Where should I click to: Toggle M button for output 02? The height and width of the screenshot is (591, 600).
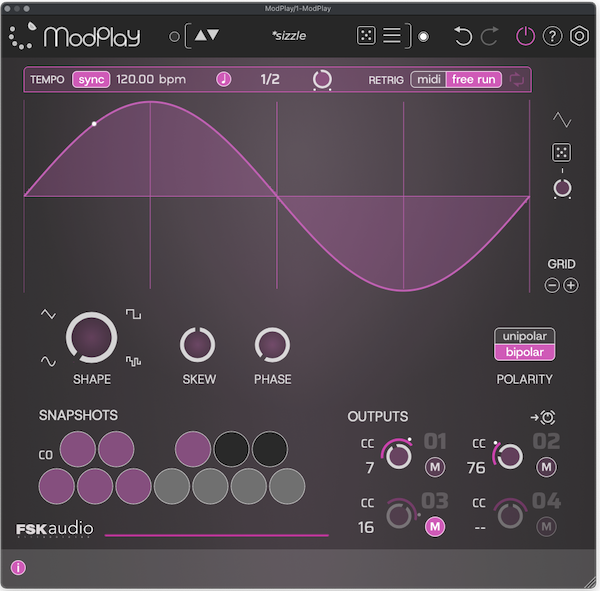pos(546,467)
